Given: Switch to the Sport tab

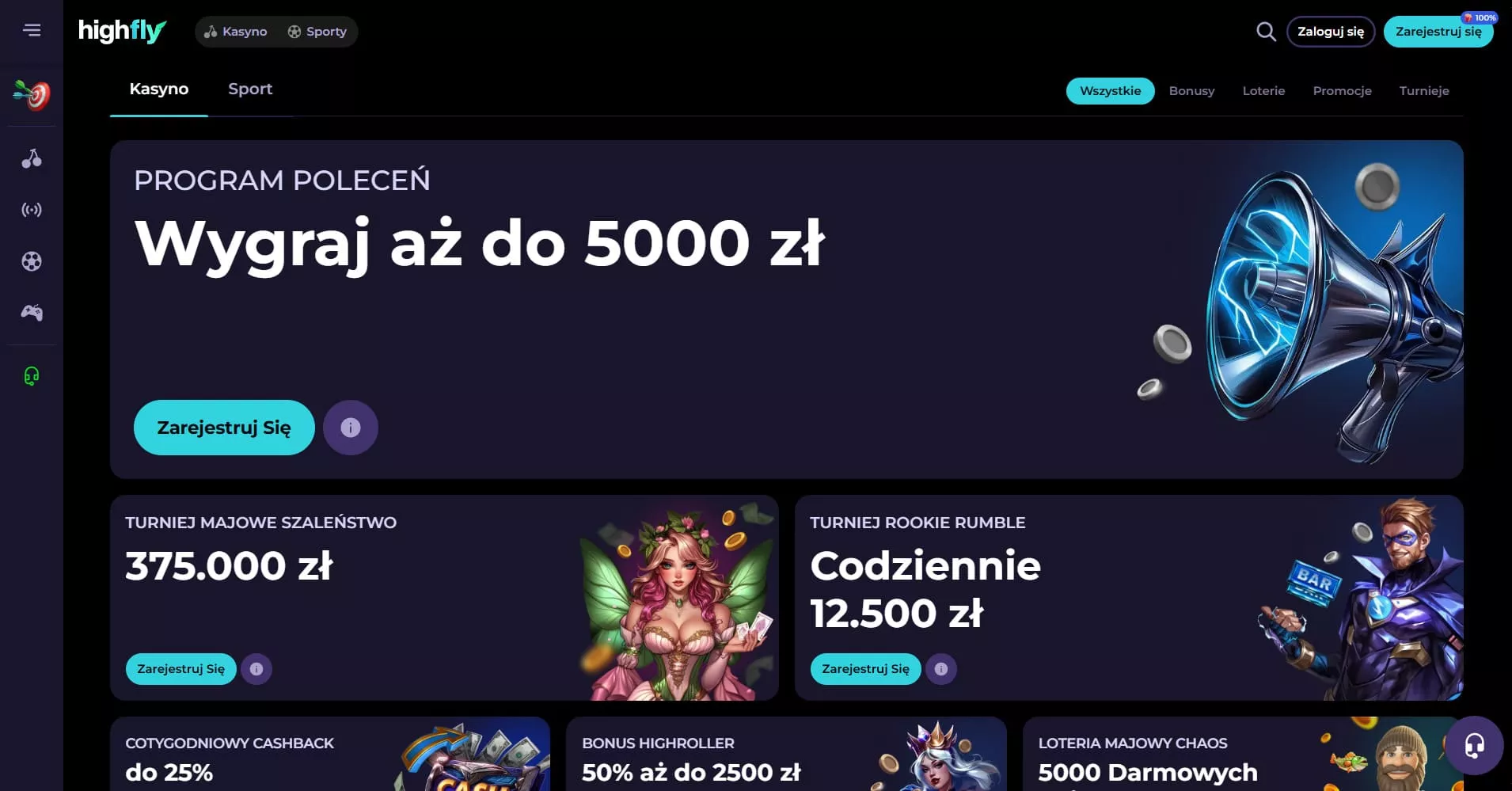Looking at the screenshot, I should click(250, 89).
